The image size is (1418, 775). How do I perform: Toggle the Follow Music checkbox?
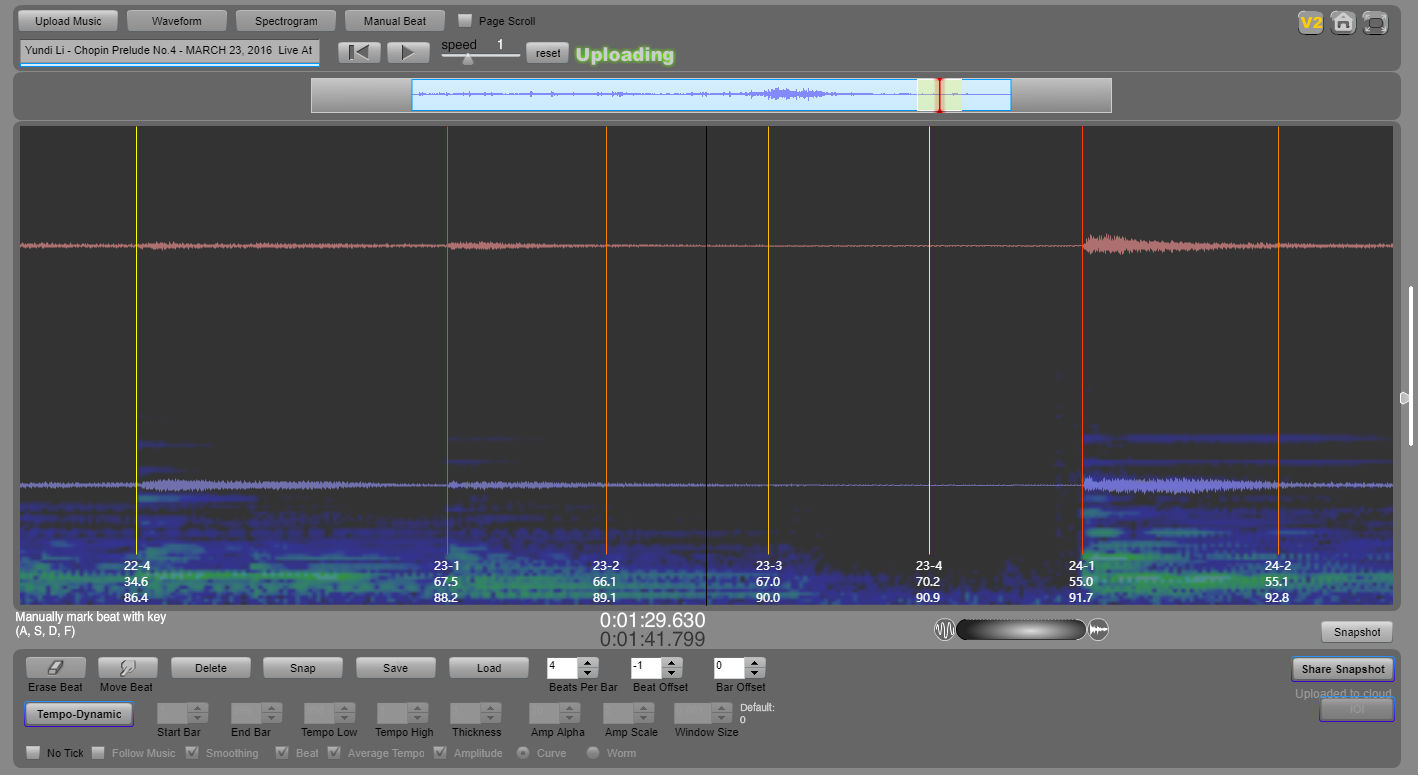coord(98,753)
